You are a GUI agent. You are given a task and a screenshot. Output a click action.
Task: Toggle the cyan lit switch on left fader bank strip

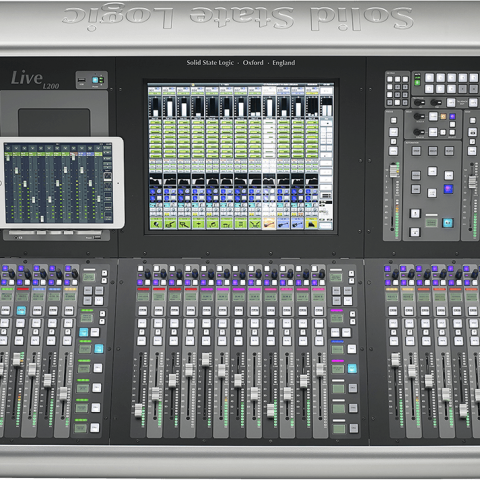click(x=21, y=311)
